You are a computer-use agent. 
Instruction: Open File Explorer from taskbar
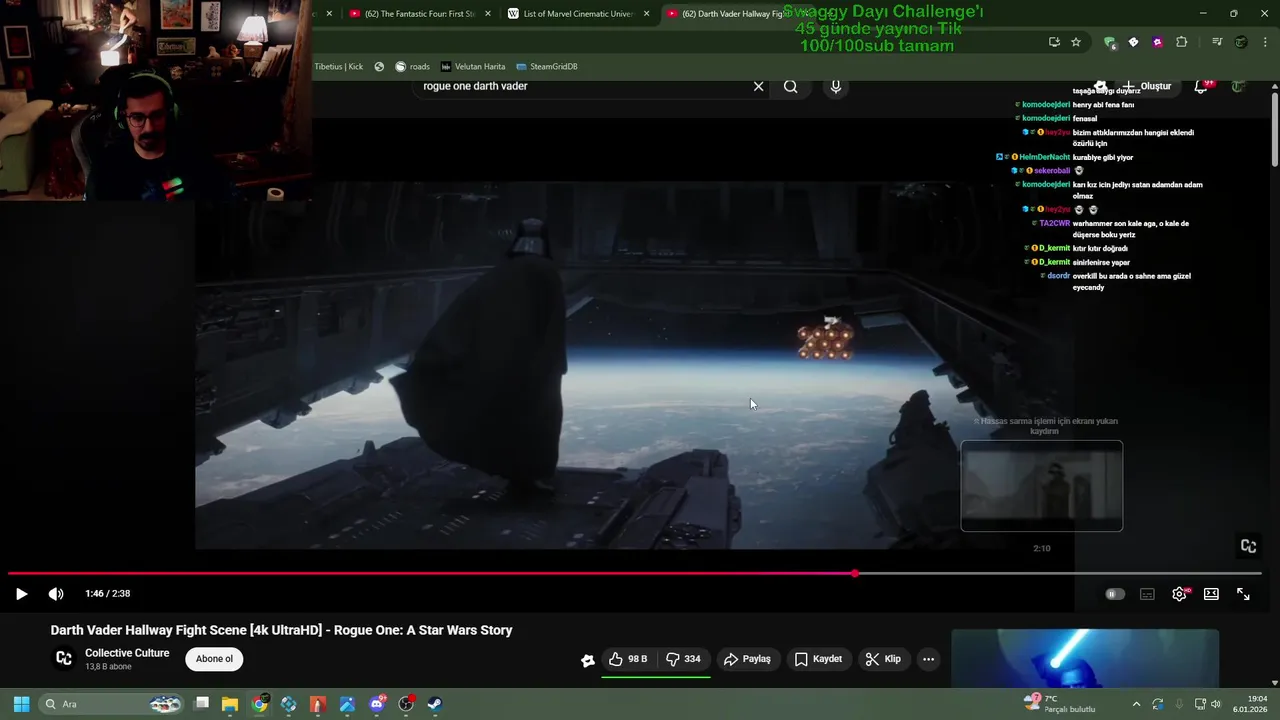click(x=230, y=704)
